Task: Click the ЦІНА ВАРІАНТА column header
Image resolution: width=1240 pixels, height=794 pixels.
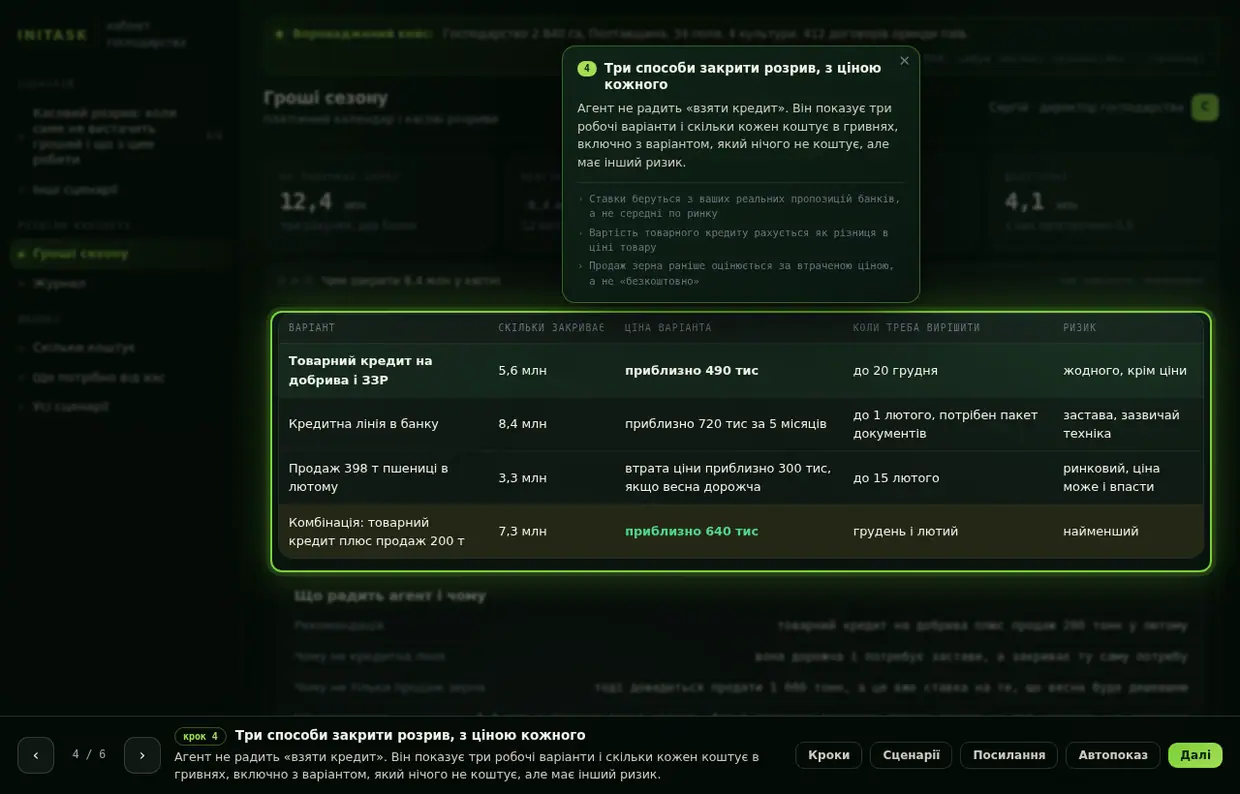Action: [668, 328]
